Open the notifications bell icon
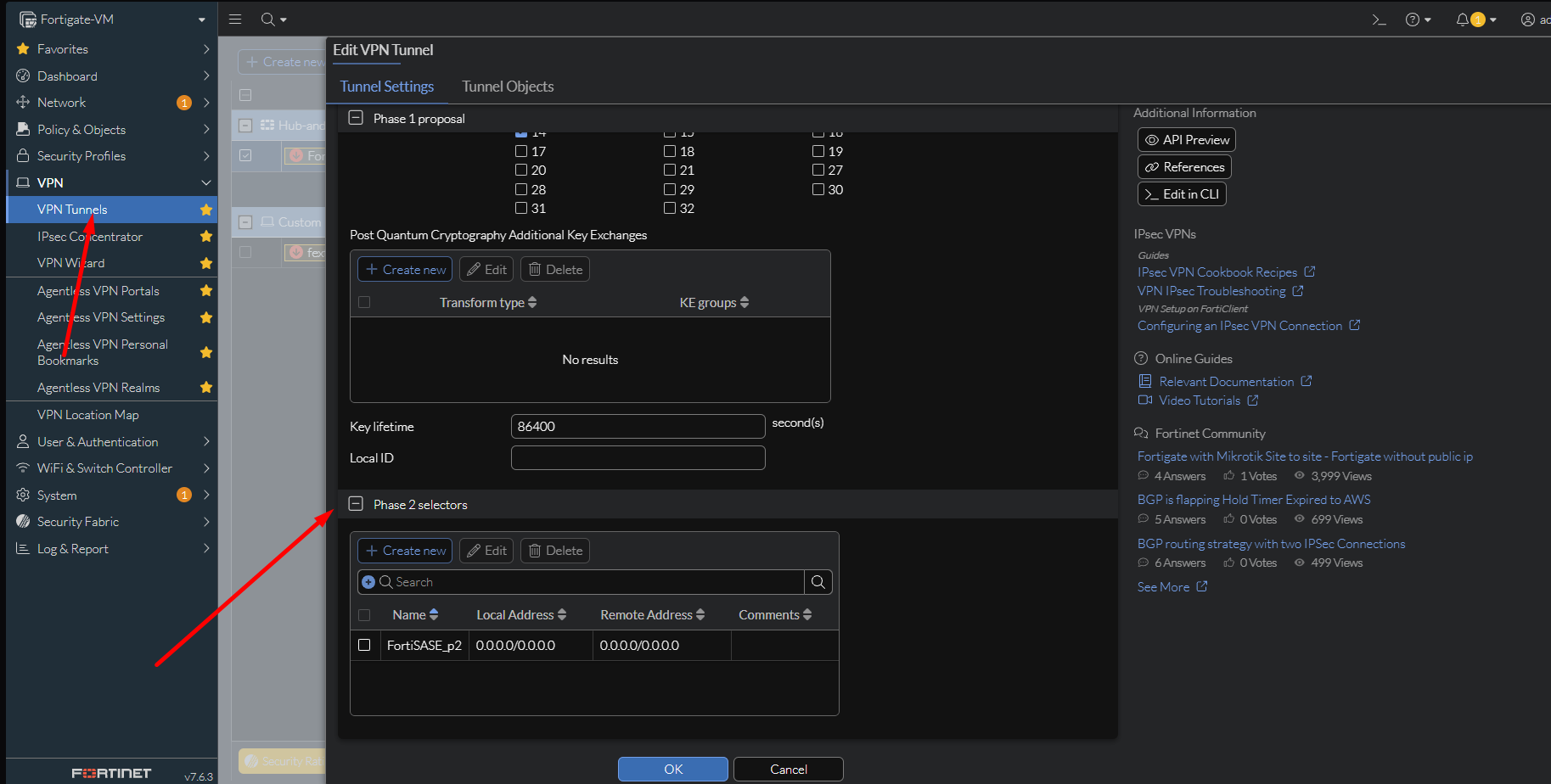Image resolution: width=1551 pixels, height=784 pixels. pyautogui.click(x=1462, y=20)
